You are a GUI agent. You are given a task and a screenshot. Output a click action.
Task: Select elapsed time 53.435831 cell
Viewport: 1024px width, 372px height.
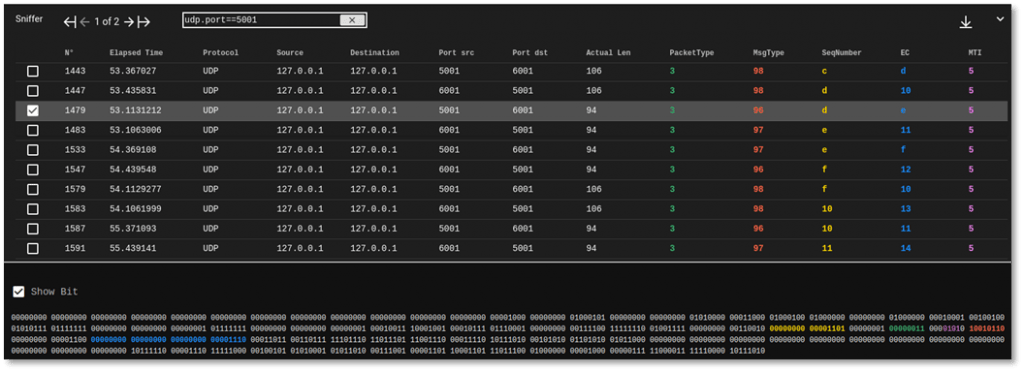click(x=133, y=91)
